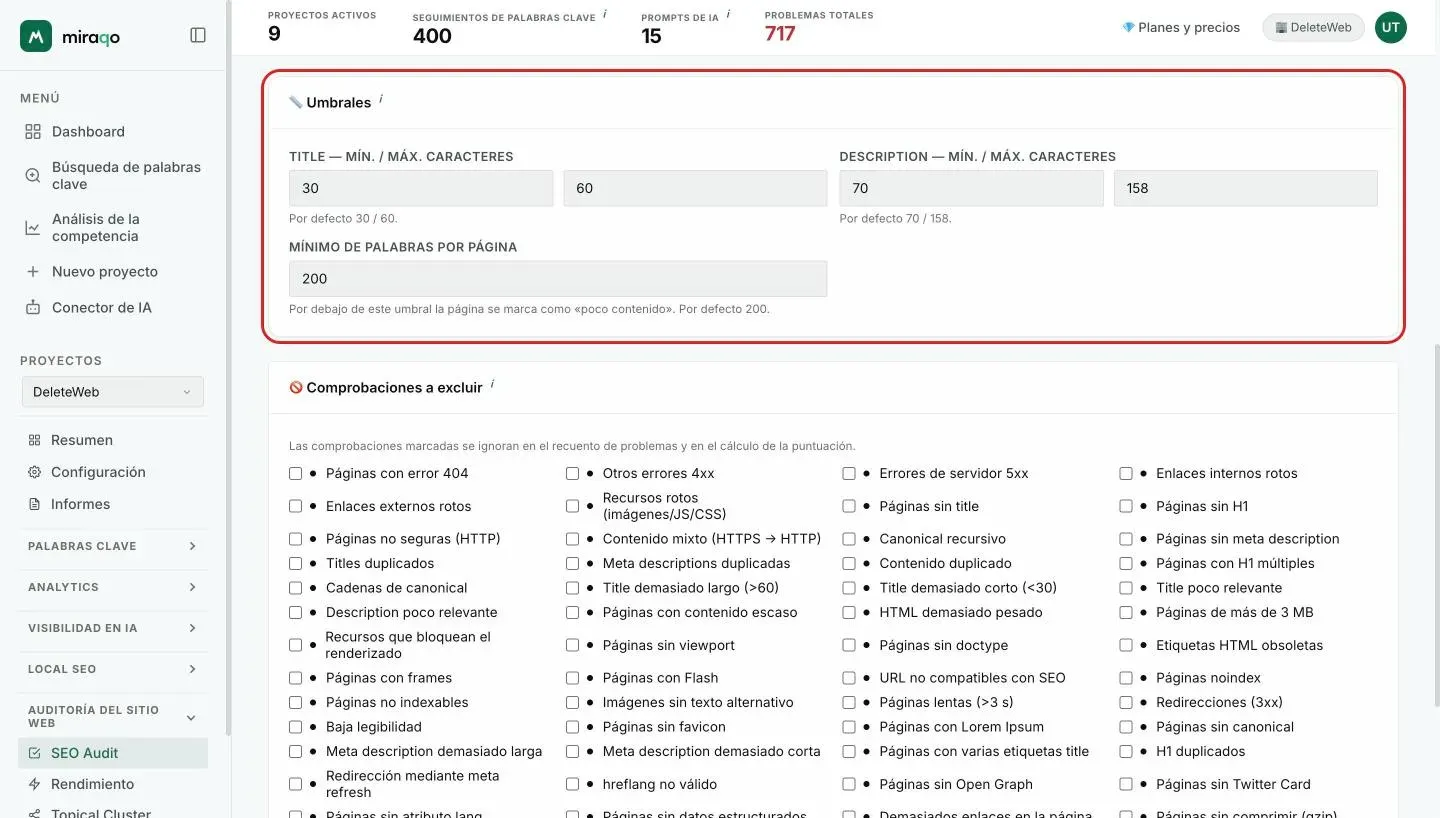Open Dashboard via its grid icon
1440x818 pixels.
(33, 132)
